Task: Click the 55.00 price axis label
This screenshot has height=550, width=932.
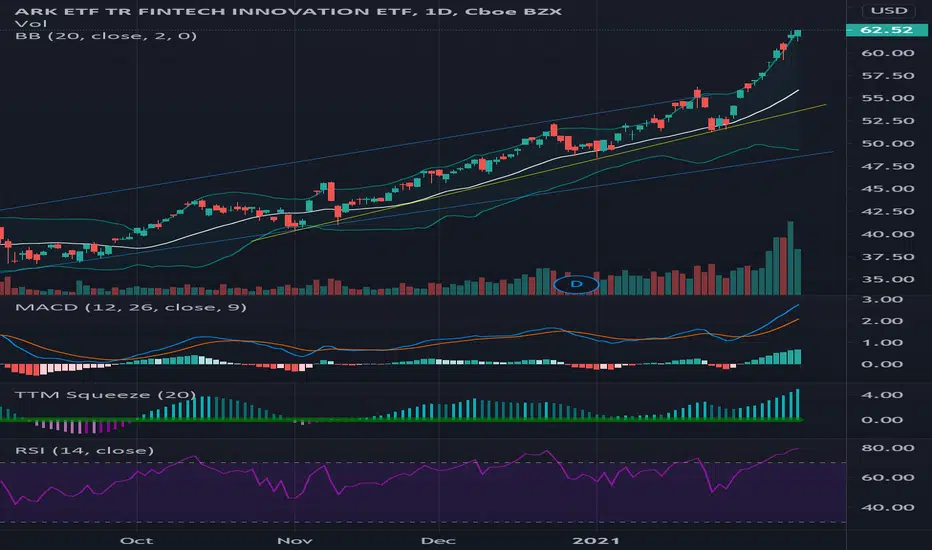Action: pos(888,98)
